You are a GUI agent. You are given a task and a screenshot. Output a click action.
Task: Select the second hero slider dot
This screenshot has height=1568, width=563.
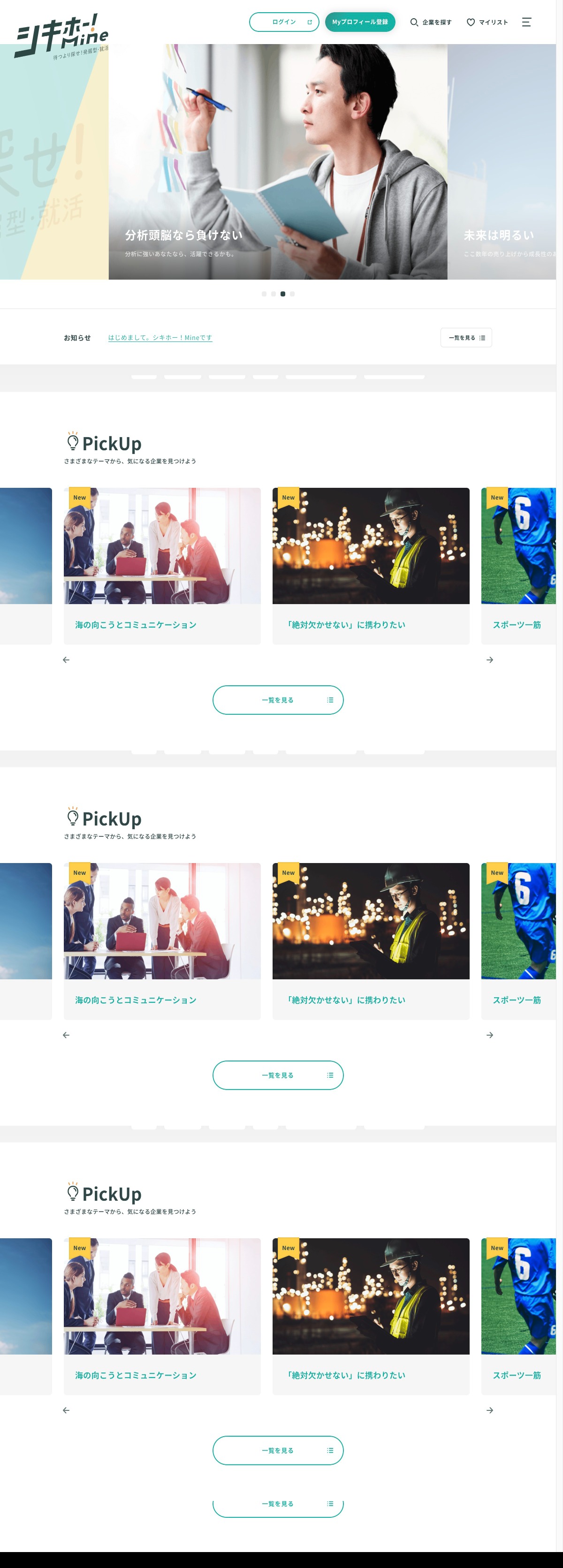(273, 294)
